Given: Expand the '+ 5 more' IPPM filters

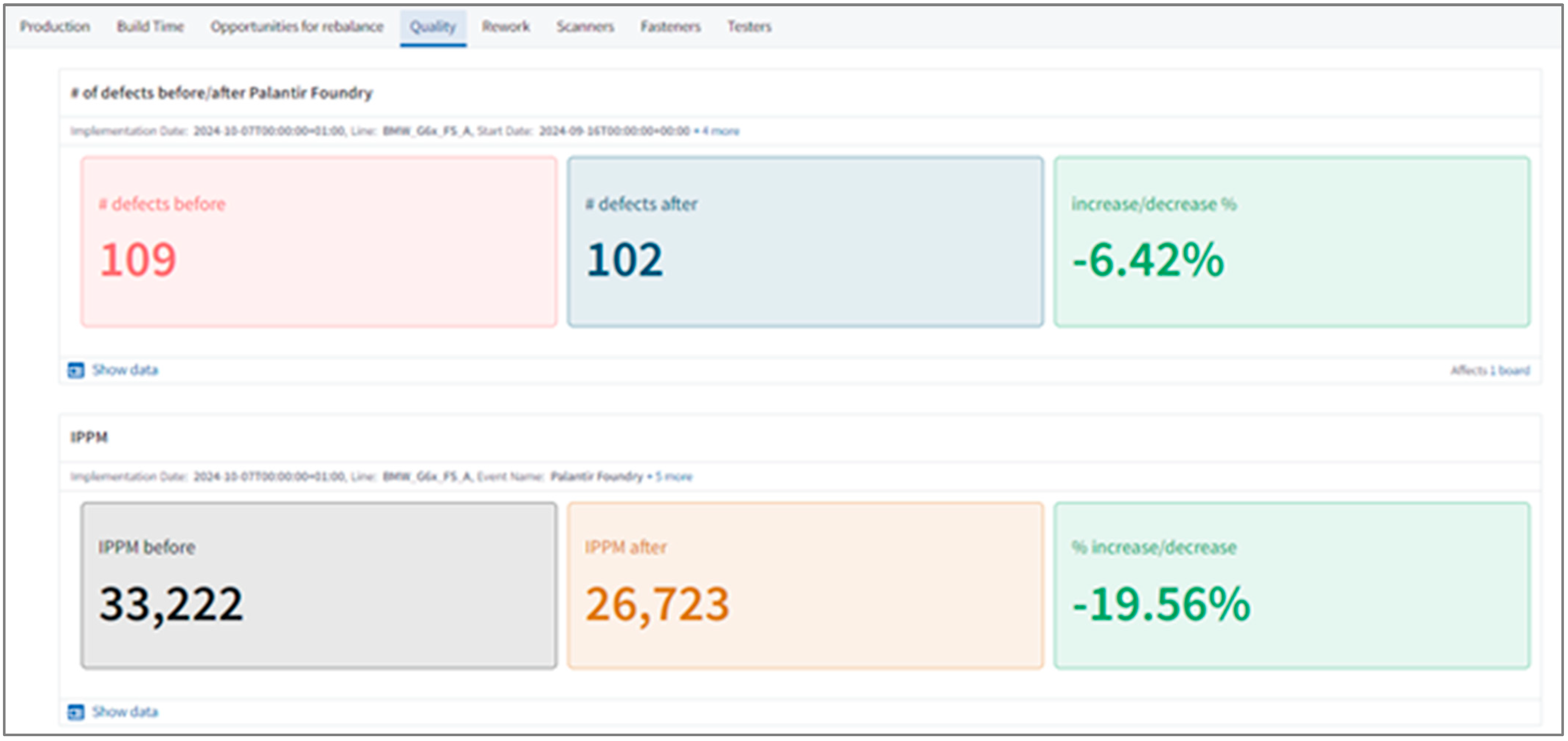Looking at the screenshot, I should (673, 476).
